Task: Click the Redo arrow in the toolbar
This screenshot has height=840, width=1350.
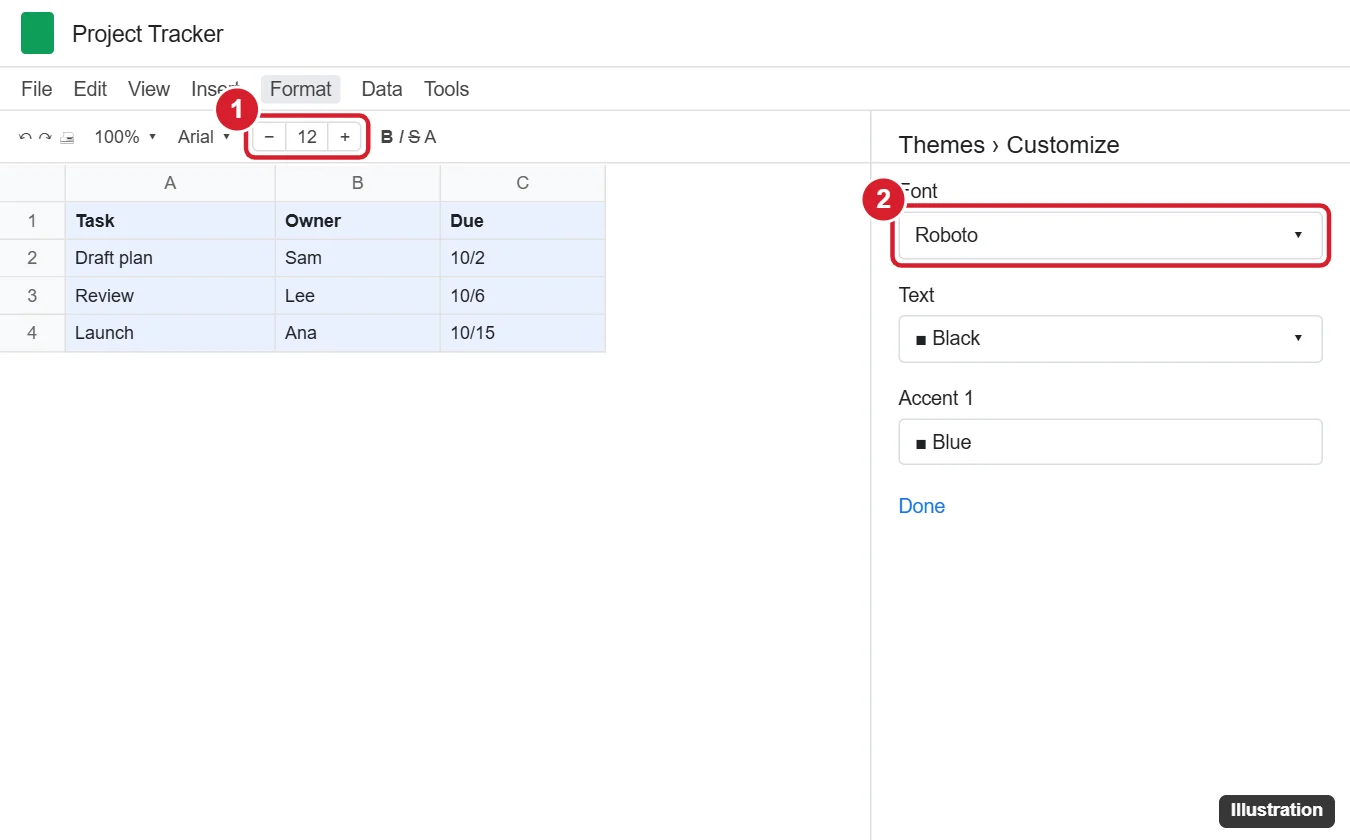Action: pos(45,137)
